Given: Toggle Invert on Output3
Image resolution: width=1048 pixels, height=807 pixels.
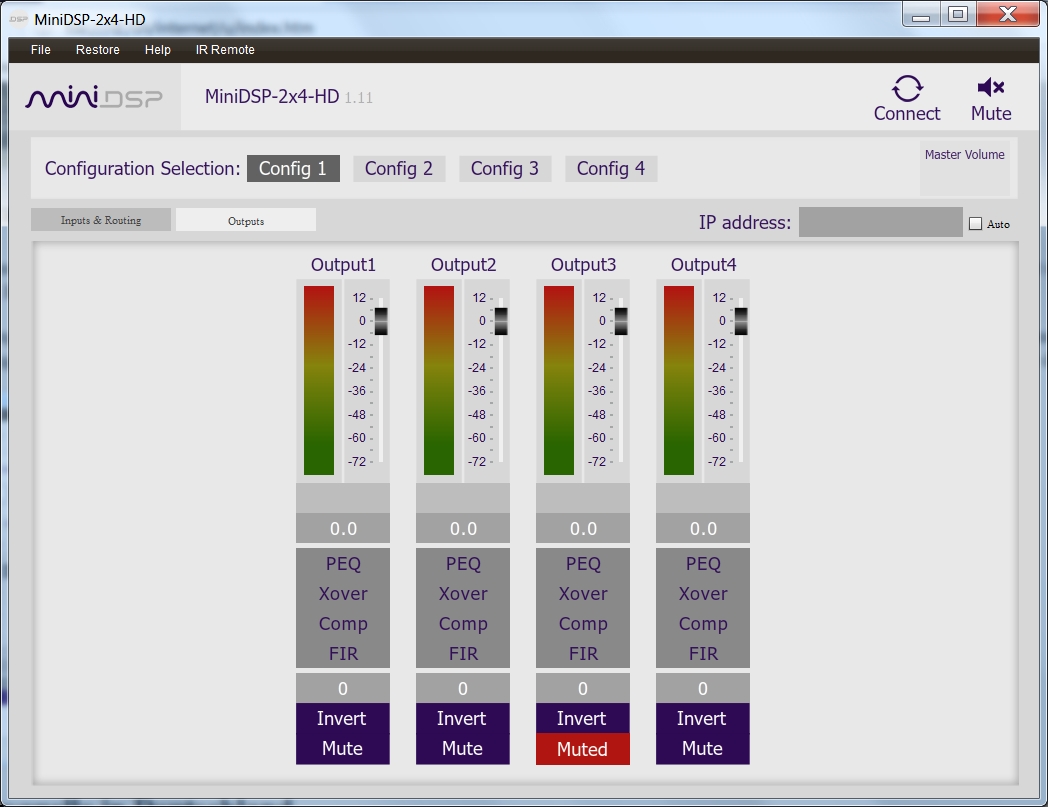Looking at the screenshot, I should pyautogui.click(x=583, y=718).
